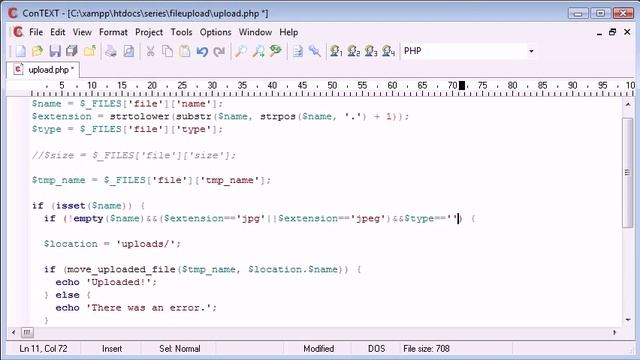Screen dimensions: 640x360
Task: Open the View menu
Action: pos(82,32)
